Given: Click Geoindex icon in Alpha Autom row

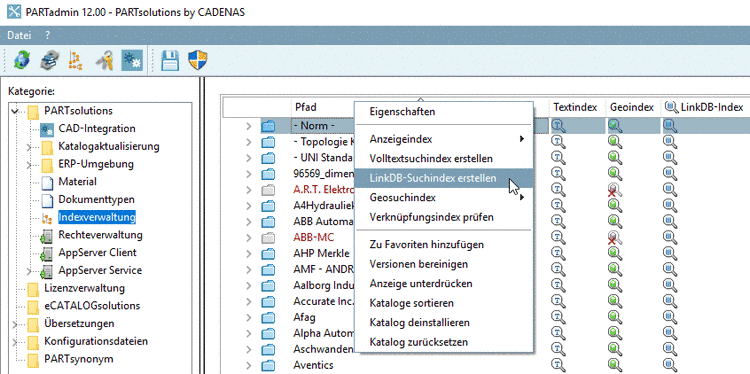Looking at the screenshot, I should (x=615, y=333).
